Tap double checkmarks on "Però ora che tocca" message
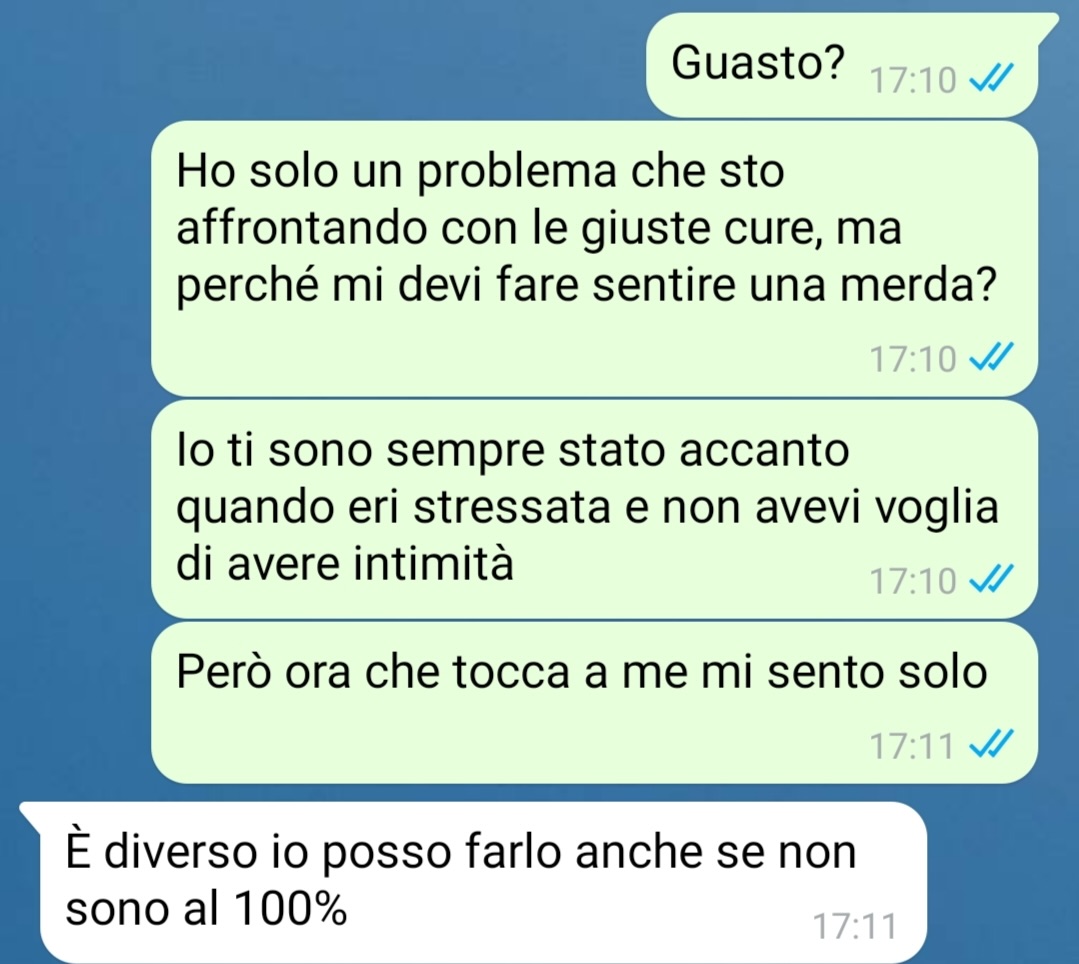The image size is (1079, 964). pyautogui.click(x=991, y=745)
